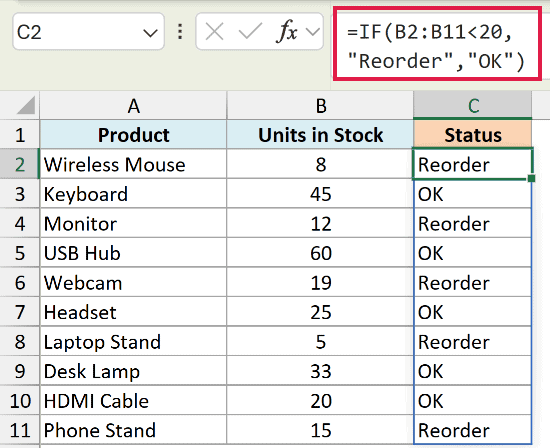Select USB Hub's OK status cell
Viewport: 550px width, 448px height.
[x=473, y=253]
